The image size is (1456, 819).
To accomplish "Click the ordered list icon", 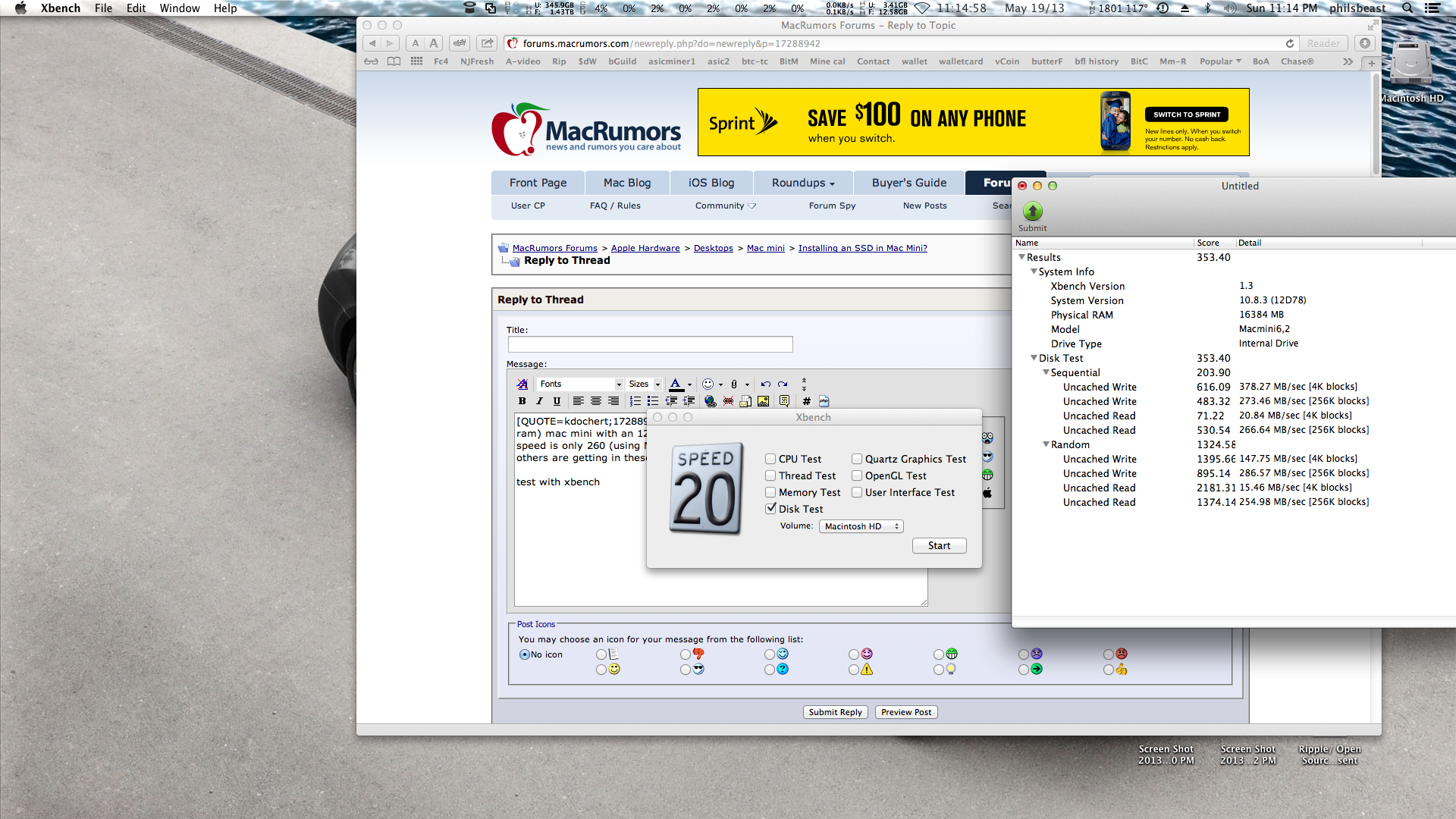I will 635,401.
